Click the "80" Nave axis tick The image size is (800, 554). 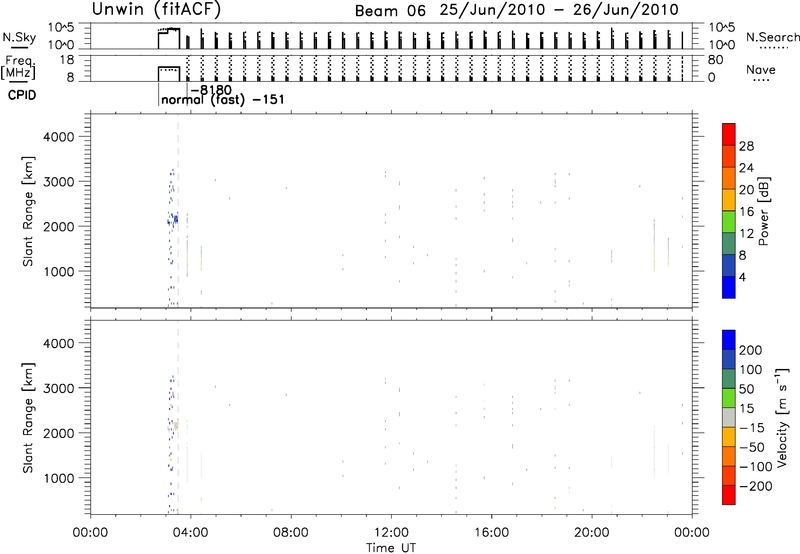point(715,60)
